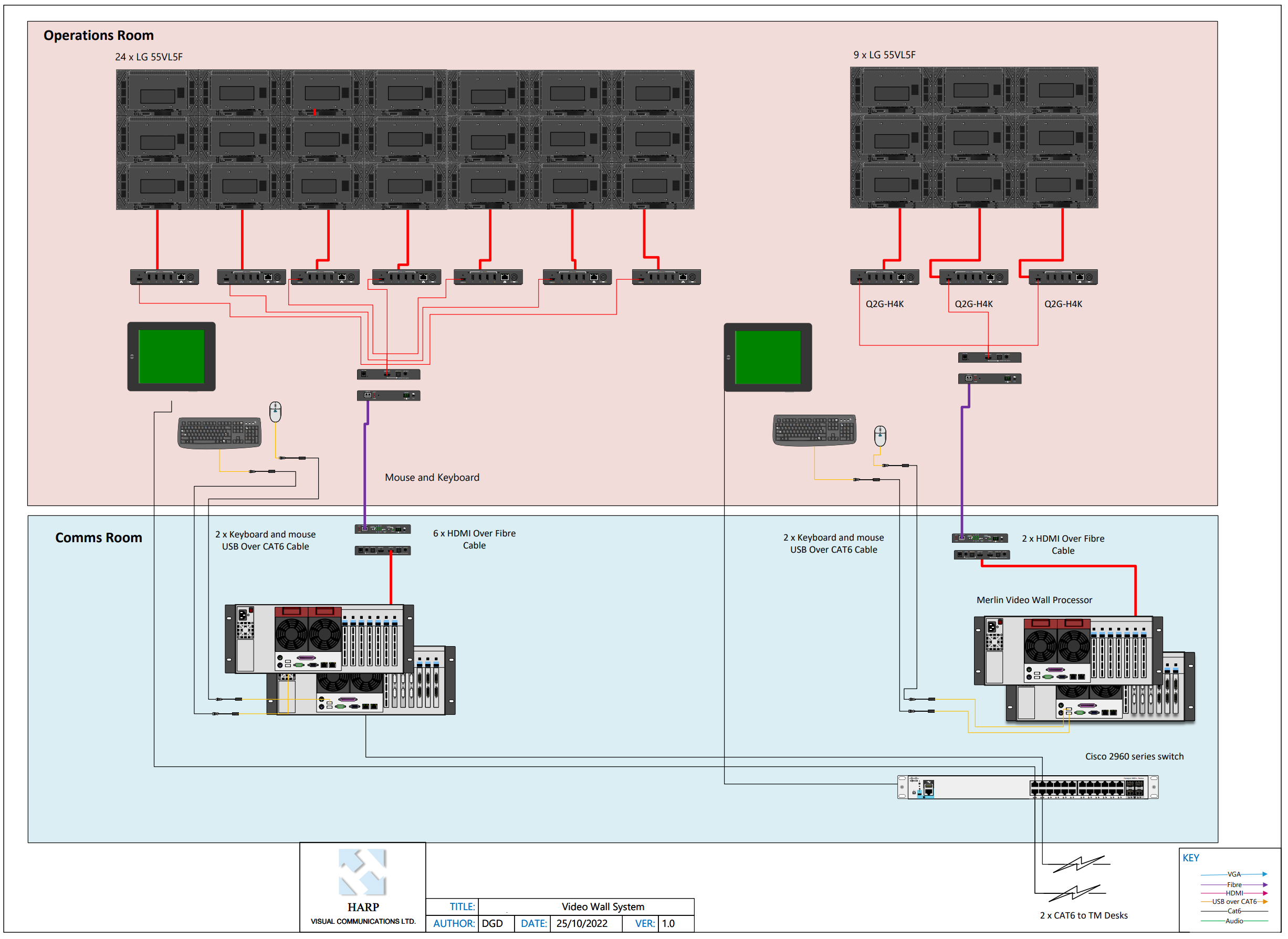Select the fibre extender box beside 6 x HDMI label
Screen dimensions: 1288x939
pyautogui.click(x=383, y=529)
